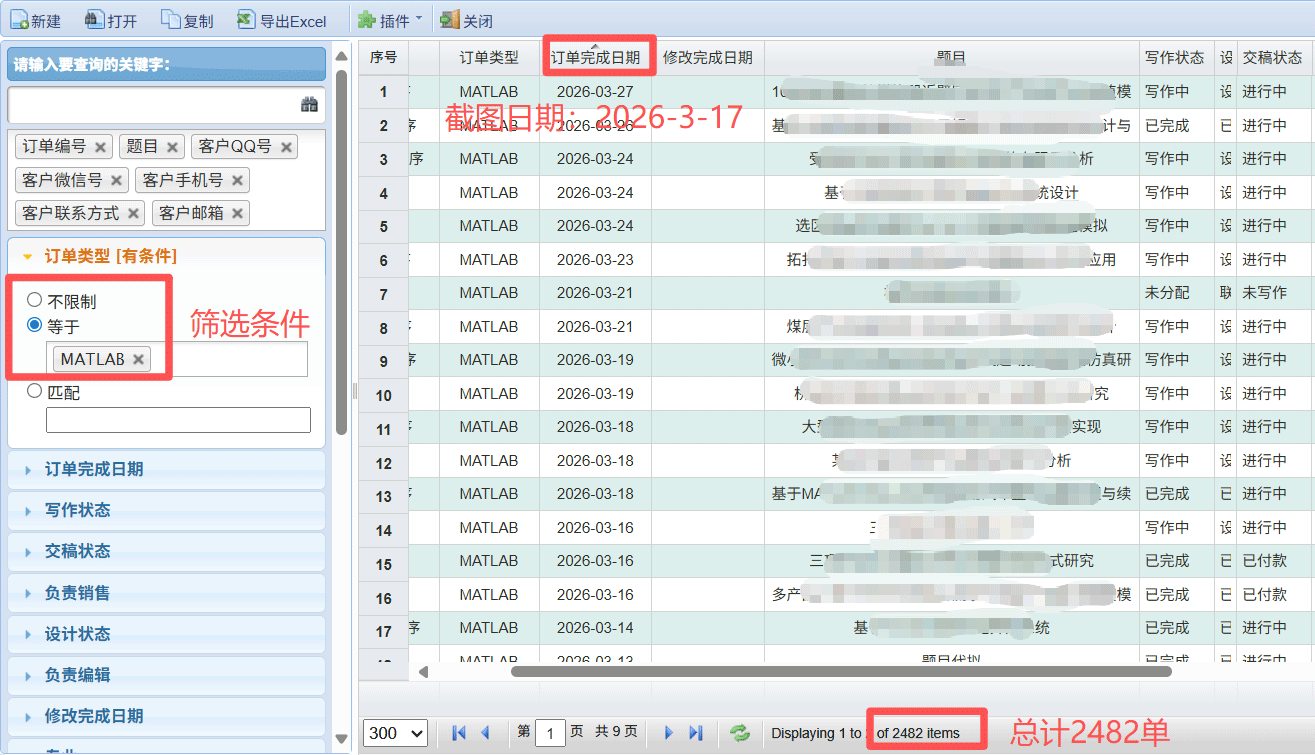Remove the 客户QQ号 keyword tag
The image size is (1315, 755).
[x=286, y=147]
